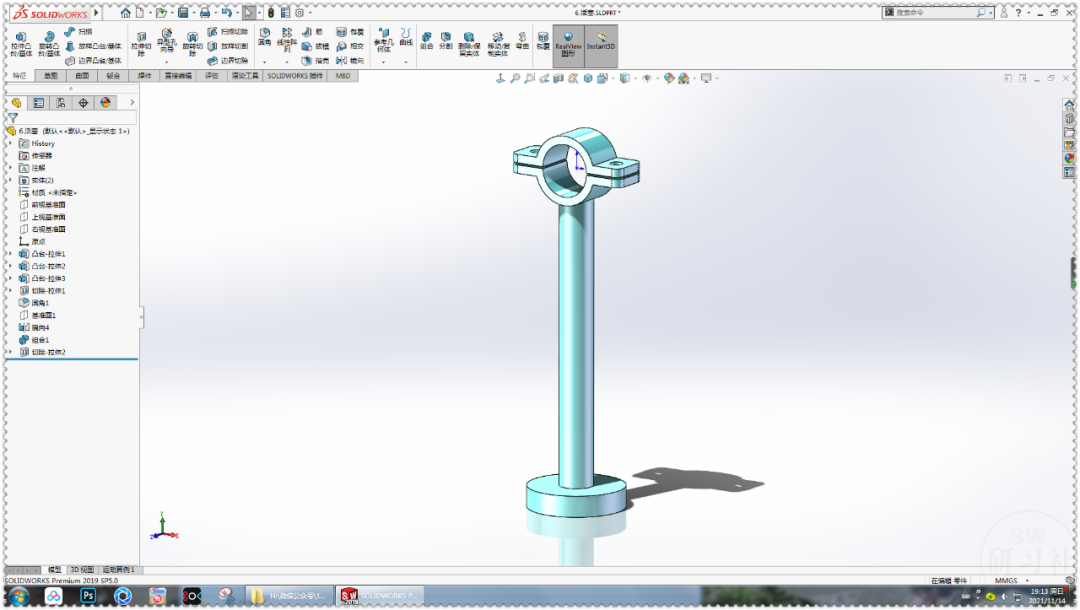
Task: Select the 旋转凸台/基体 (Revolved Boss) tool
Action: (50, 40)
